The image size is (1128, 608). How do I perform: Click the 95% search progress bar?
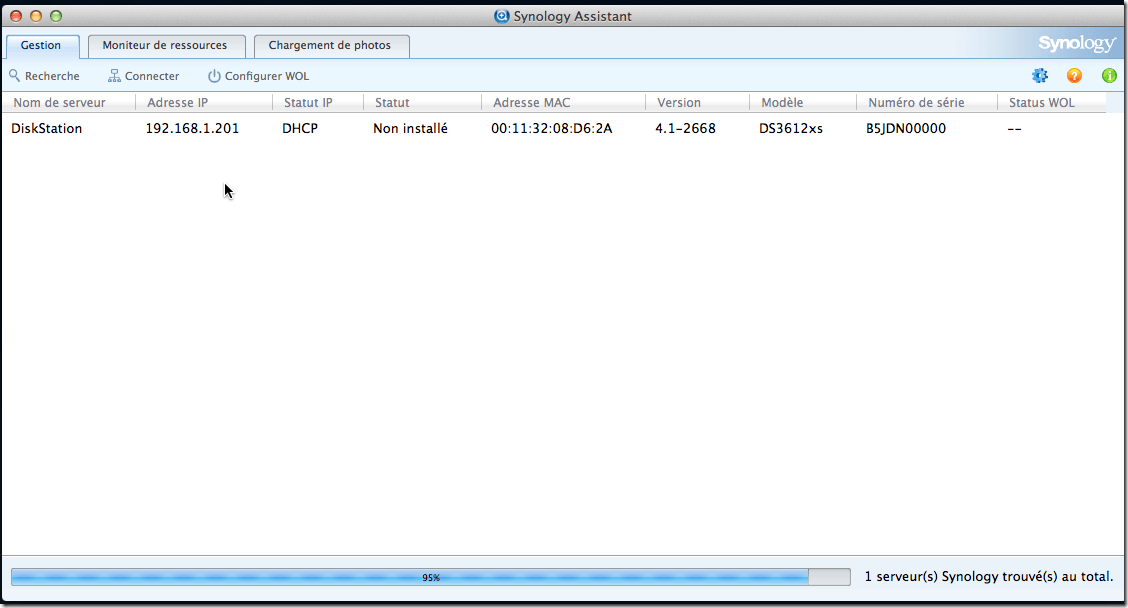431,577
